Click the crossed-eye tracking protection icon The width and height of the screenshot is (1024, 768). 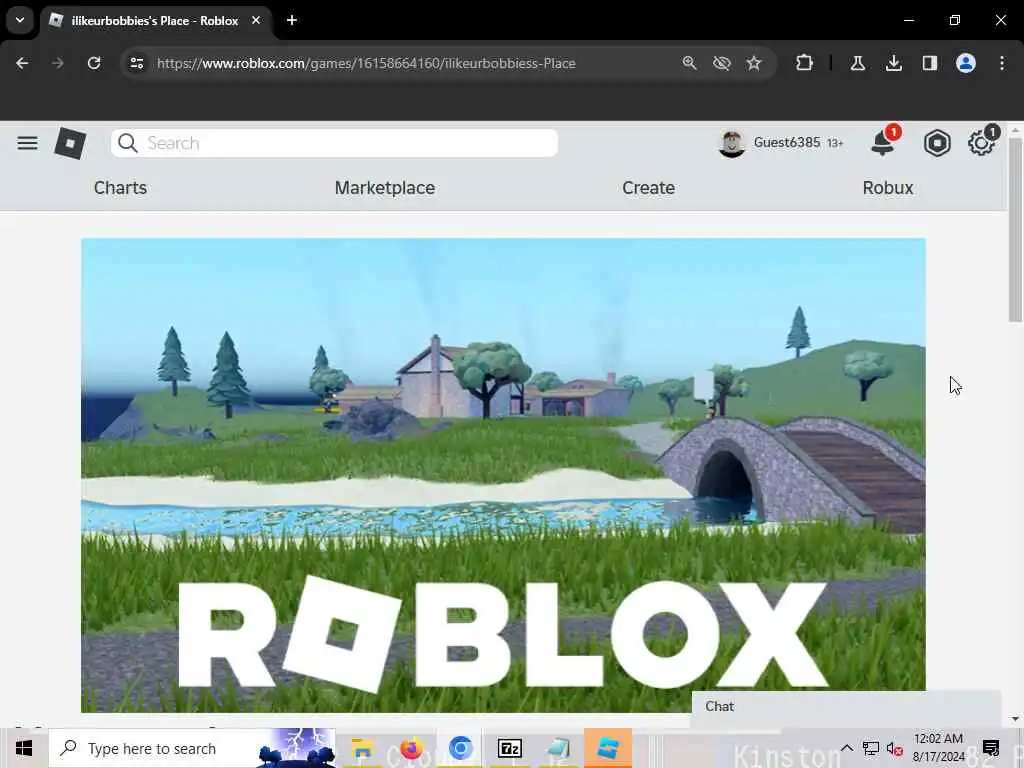(x=722, y=63)
